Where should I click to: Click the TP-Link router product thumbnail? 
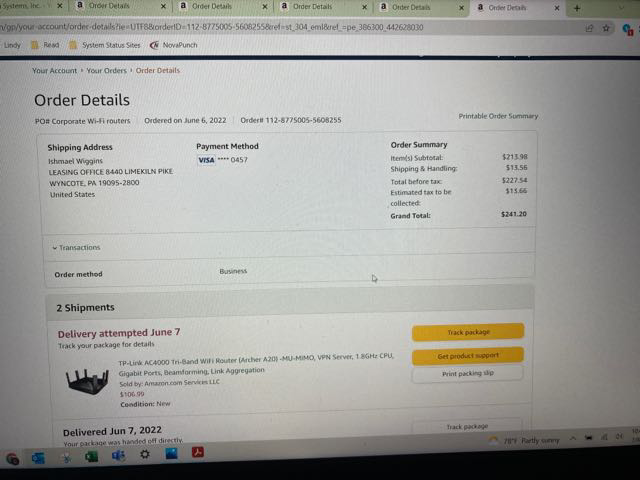click(87, 381)
